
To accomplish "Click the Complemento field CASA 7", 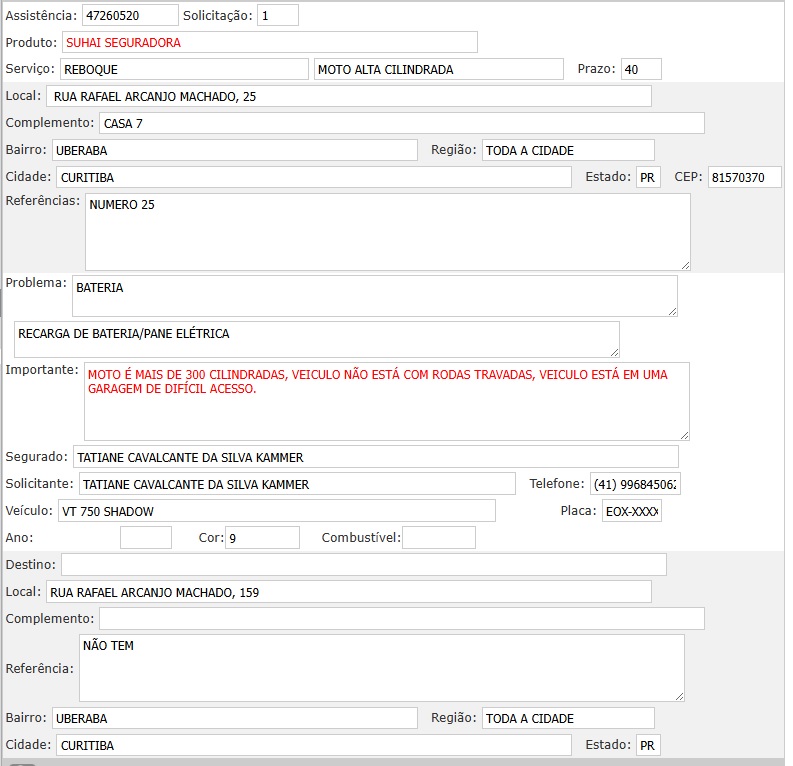I will coord(402,123).
